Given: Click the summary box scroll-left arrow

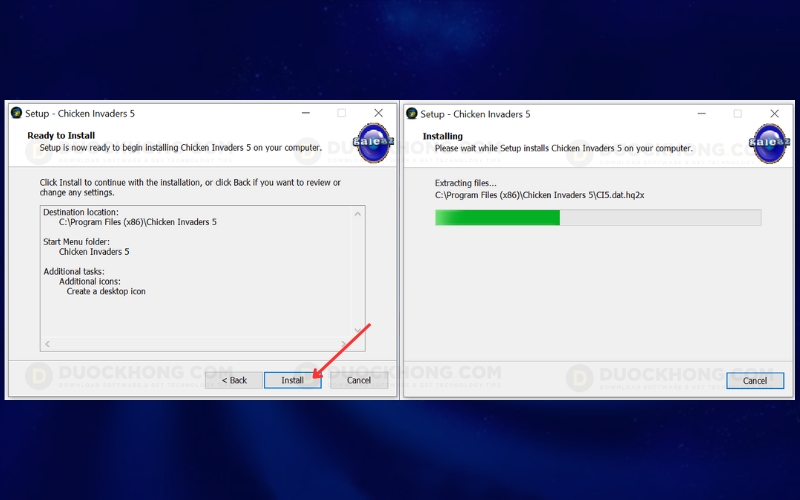Looking at the screenshot, I should (x=47, y=344).
